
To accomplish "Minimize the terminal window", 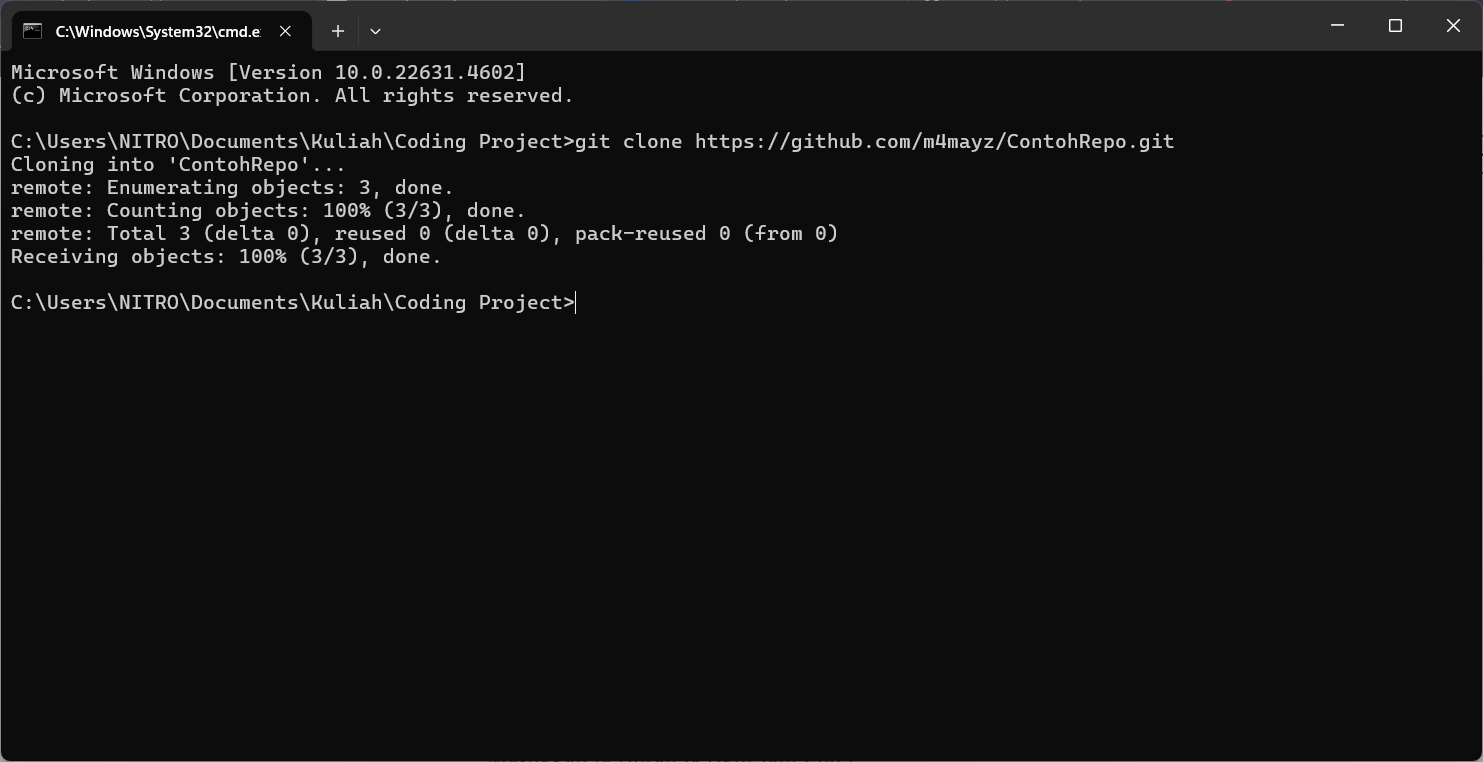I will [x=1337, y=26].
